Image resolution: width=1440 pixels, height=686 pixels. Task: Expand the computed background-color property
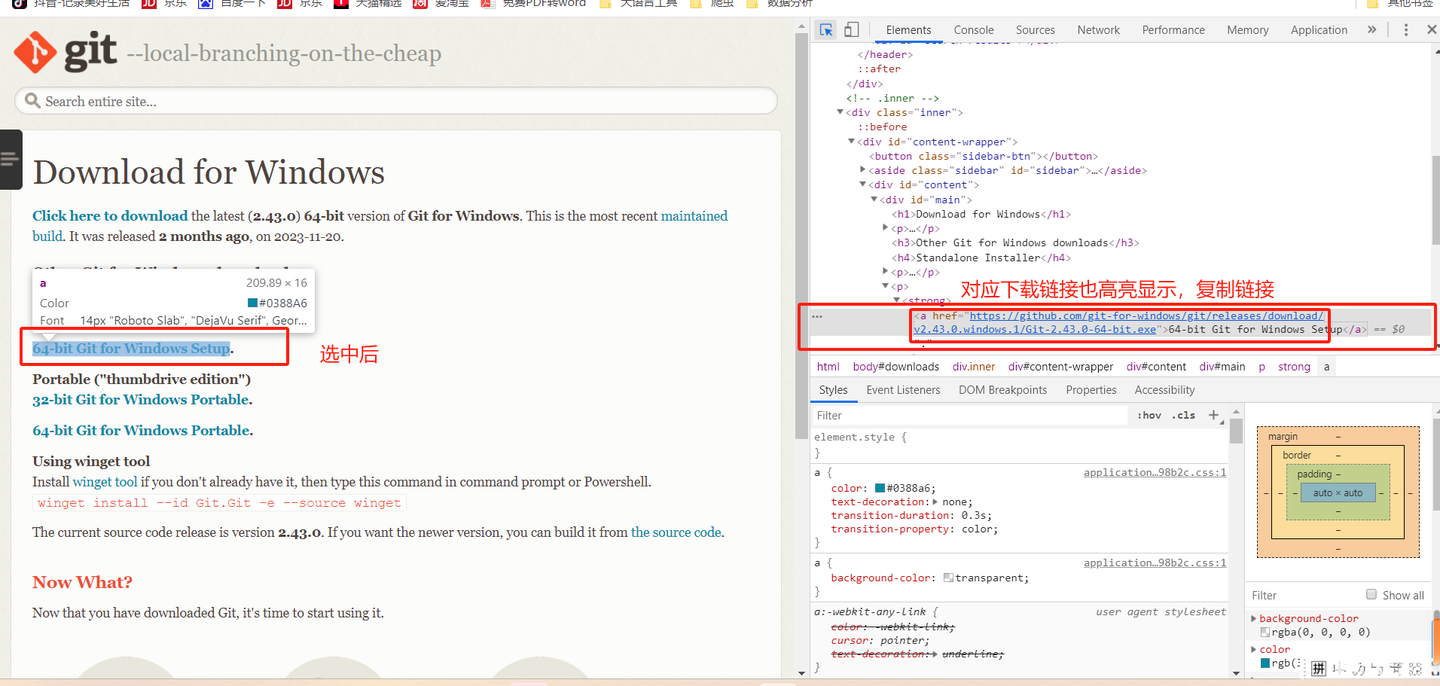pos(1254,619)
